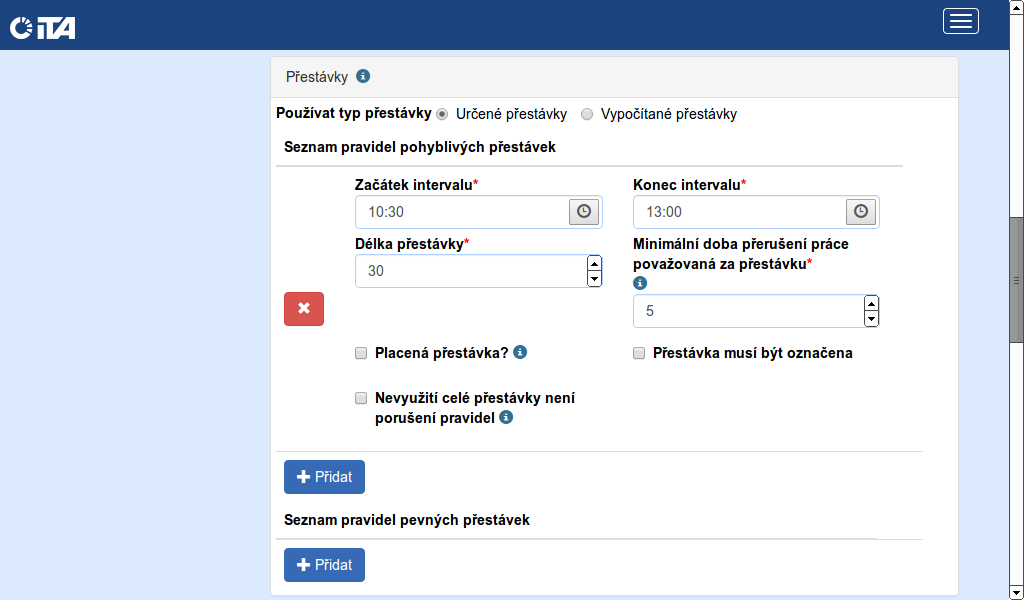The height and width of the screenshot is (600, 1024).
Task: Select Určené přestávky radio option
Action: click(x=442, y=114)
